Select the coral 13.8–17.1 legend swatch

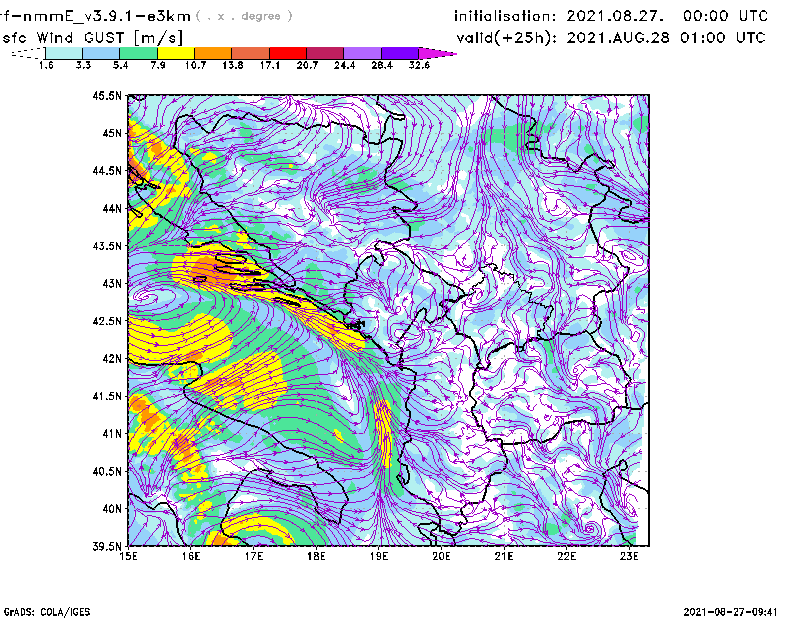pyautogui.click(x=251, y=53)
